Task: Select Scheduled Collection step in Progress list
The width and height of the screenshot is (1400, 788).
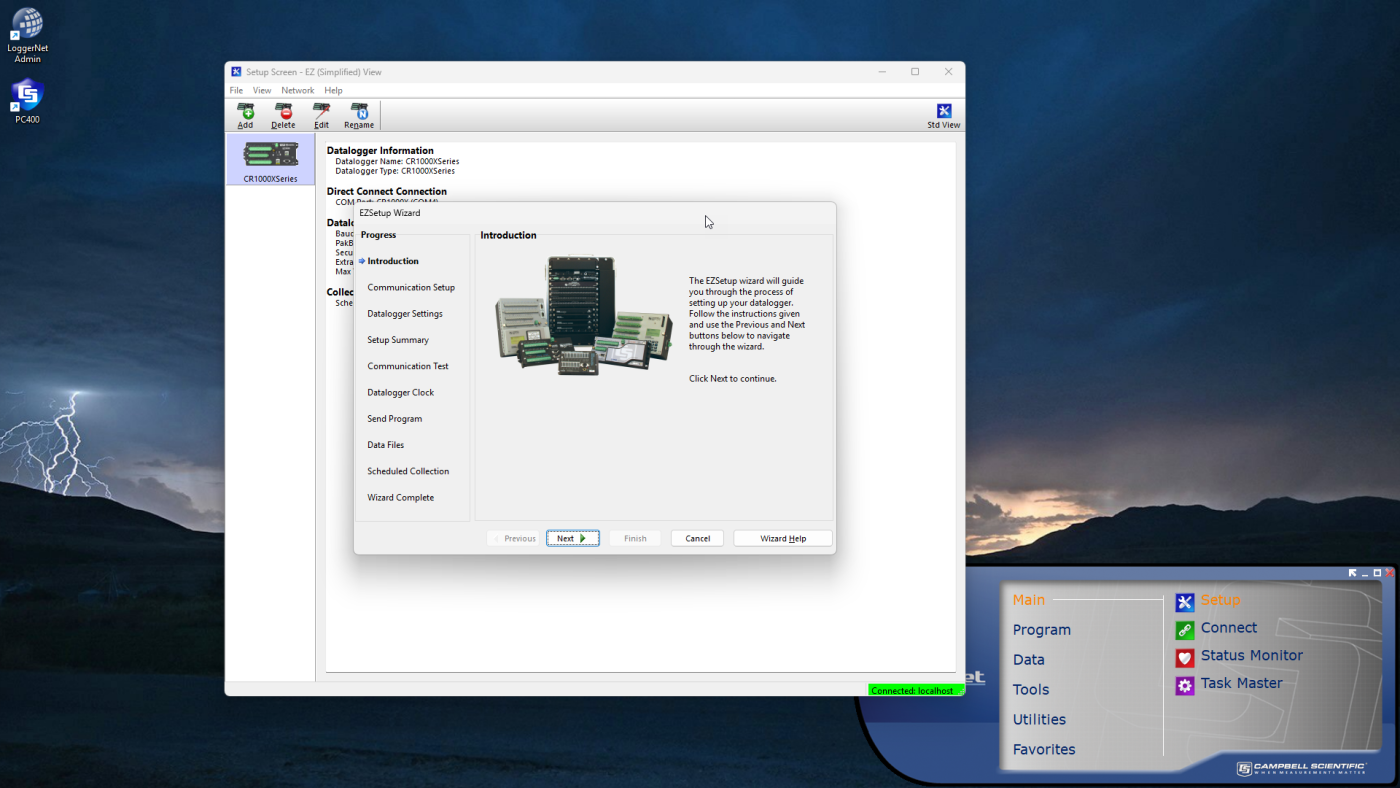Action: click(x=408, y=471)
